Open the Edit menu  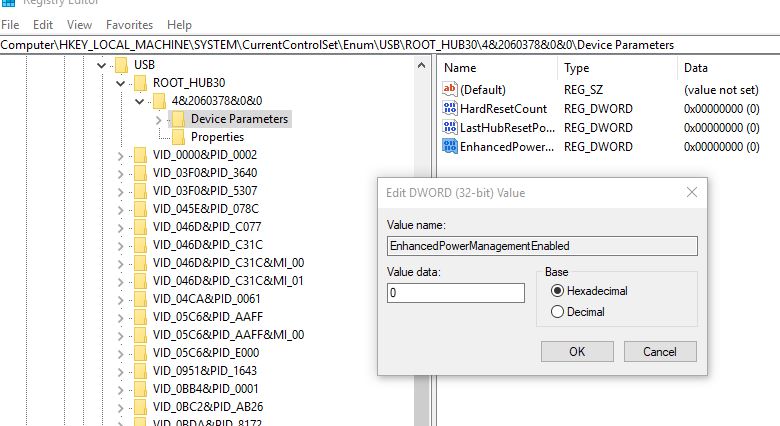43,24
